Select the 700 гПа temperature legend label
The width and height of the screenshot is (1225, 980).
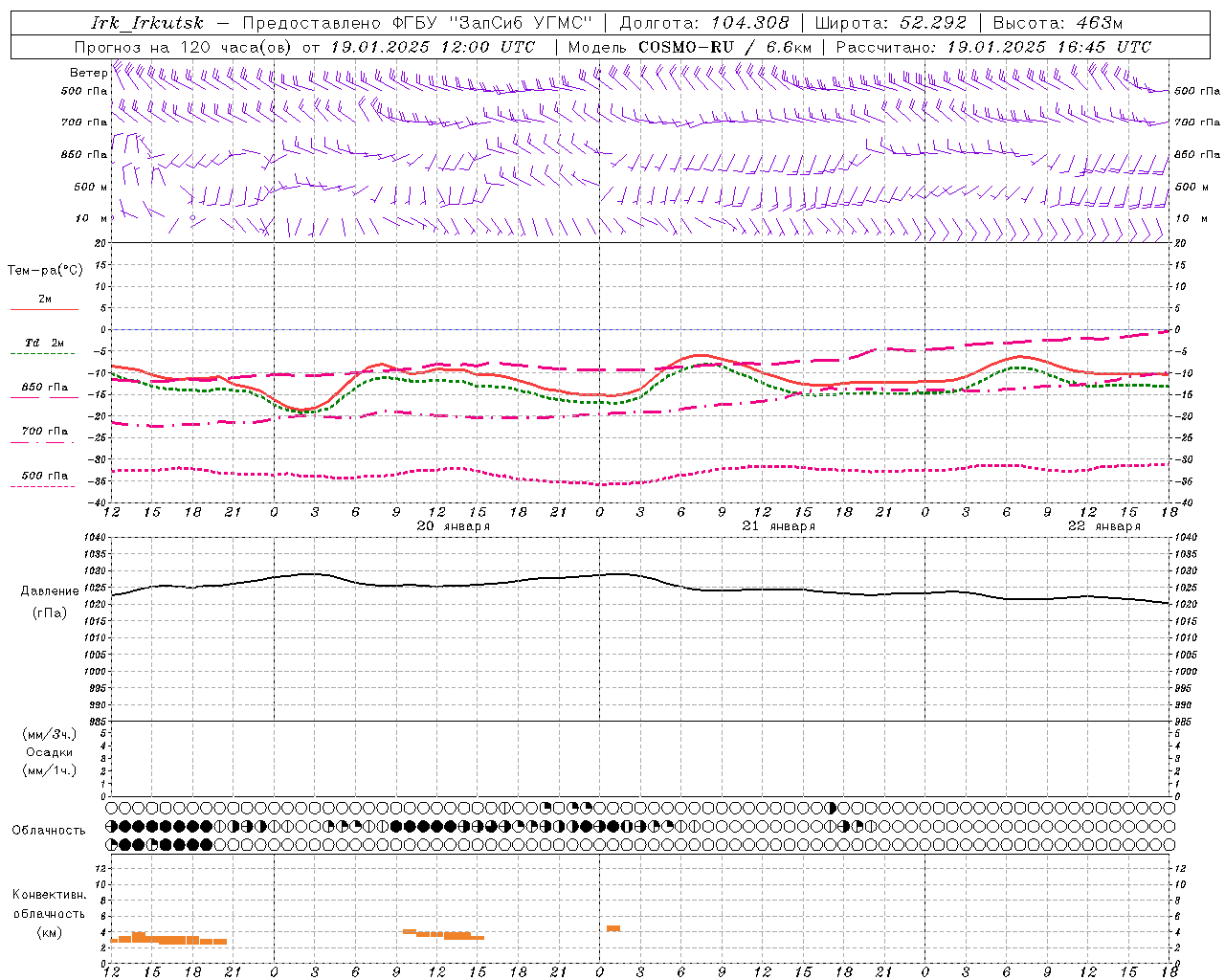(45, 431)
